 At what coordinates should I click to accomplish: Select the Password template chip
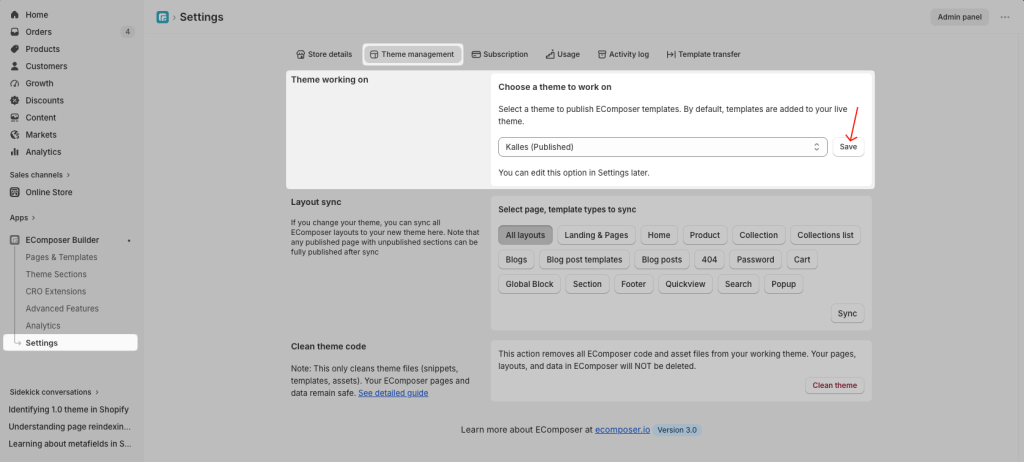(756, 259)
